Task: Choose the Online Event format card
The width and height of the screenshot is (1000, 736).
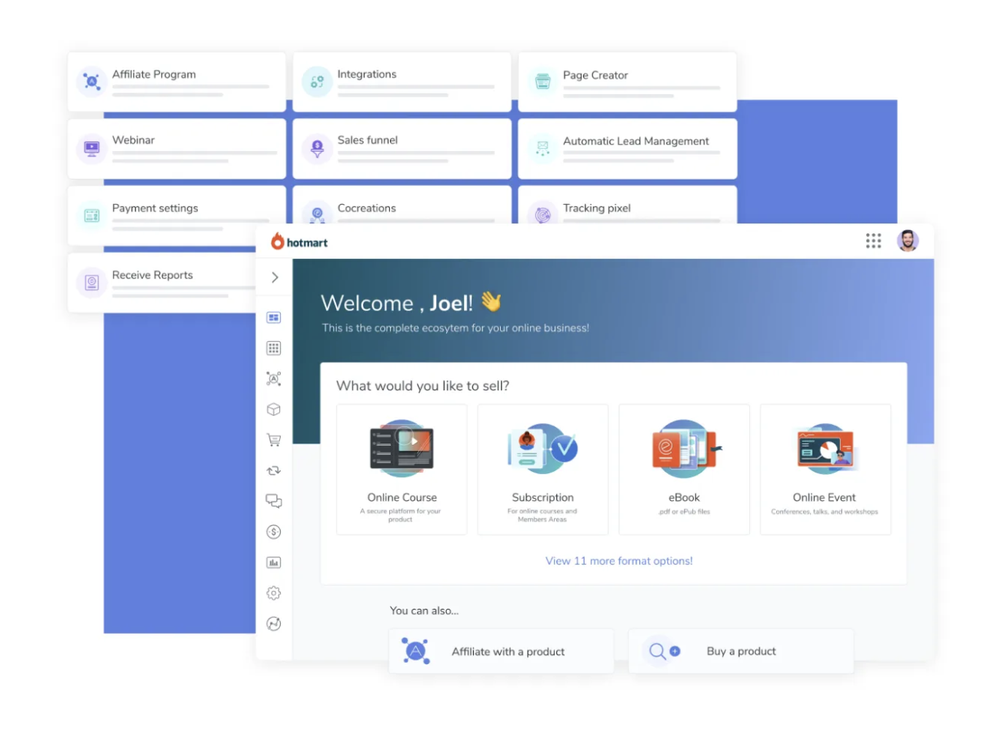Action: pos(825,469)
